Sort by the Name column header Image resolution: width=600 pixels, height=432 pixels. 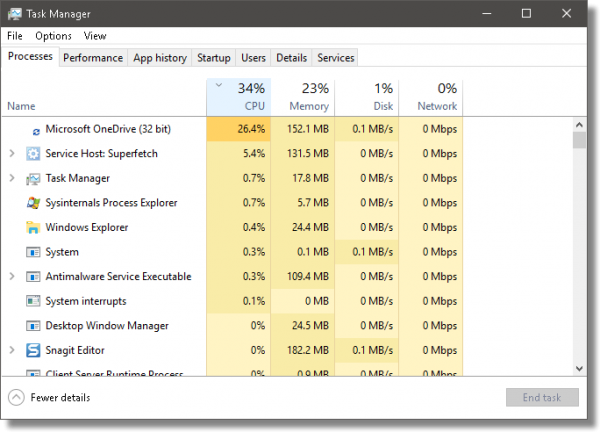(x=21, y=106)
